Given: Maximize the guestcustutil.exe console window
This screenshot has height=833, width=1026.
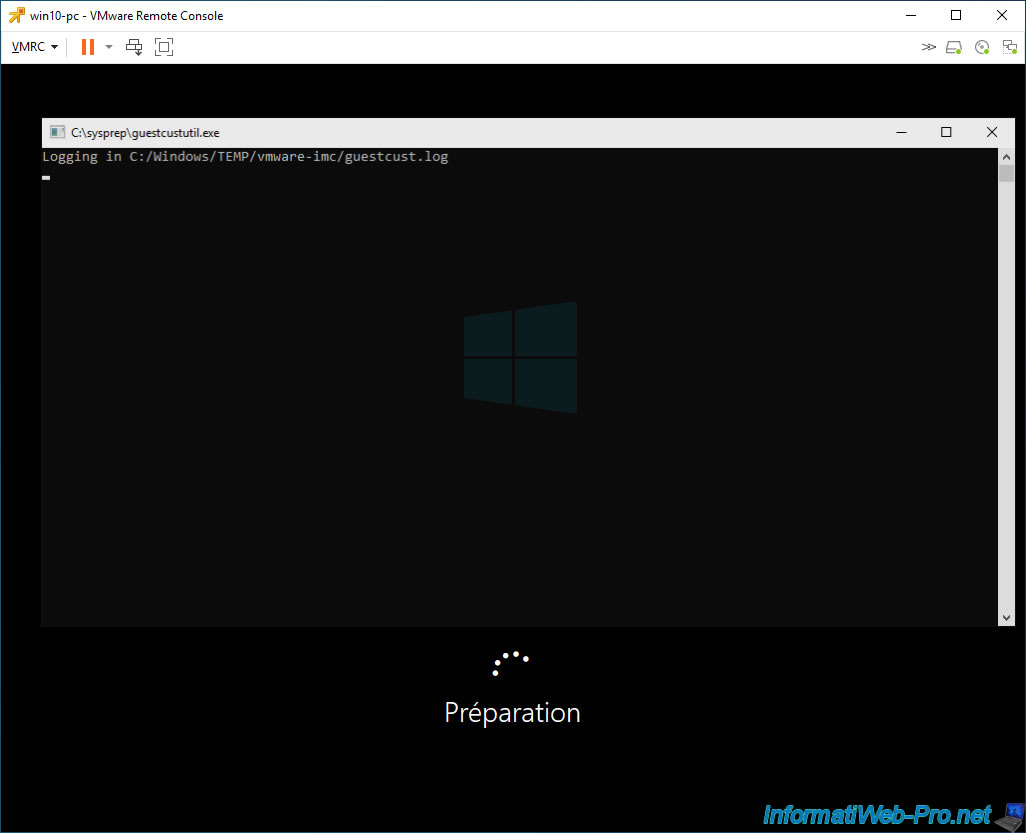Looking at the screenshot, I should 946,132.
